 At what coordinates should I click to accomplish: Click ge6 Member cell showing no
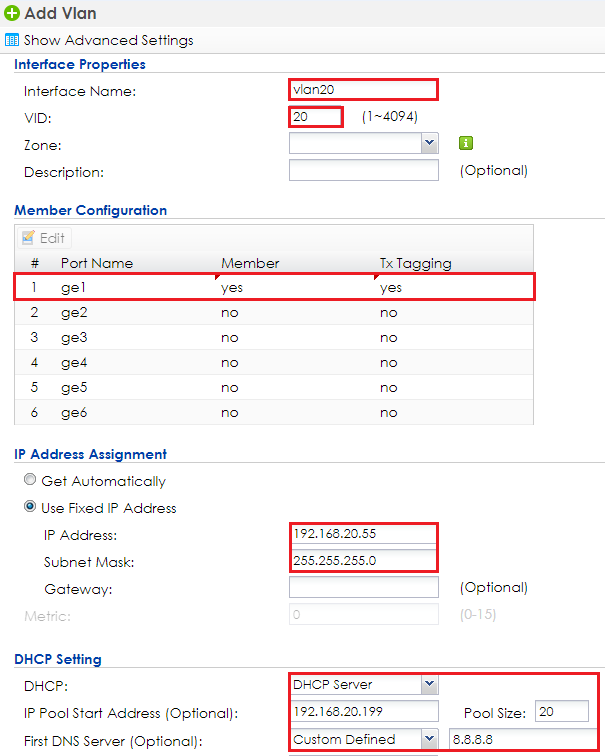[x=229, y=413]
